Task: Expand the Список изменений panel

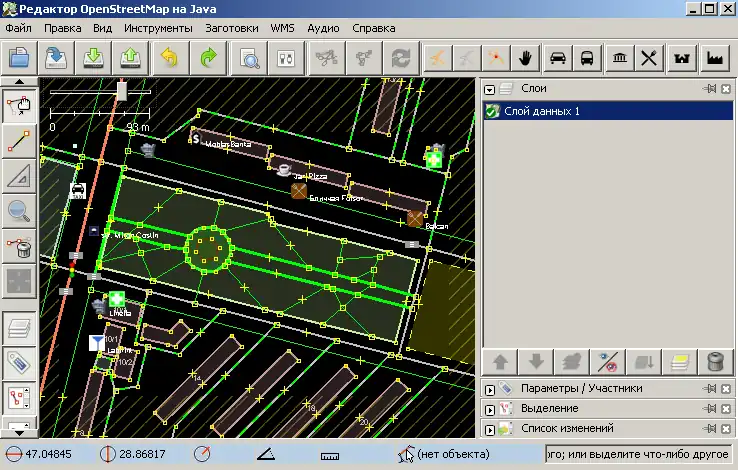Action: (x=490, y=428)
